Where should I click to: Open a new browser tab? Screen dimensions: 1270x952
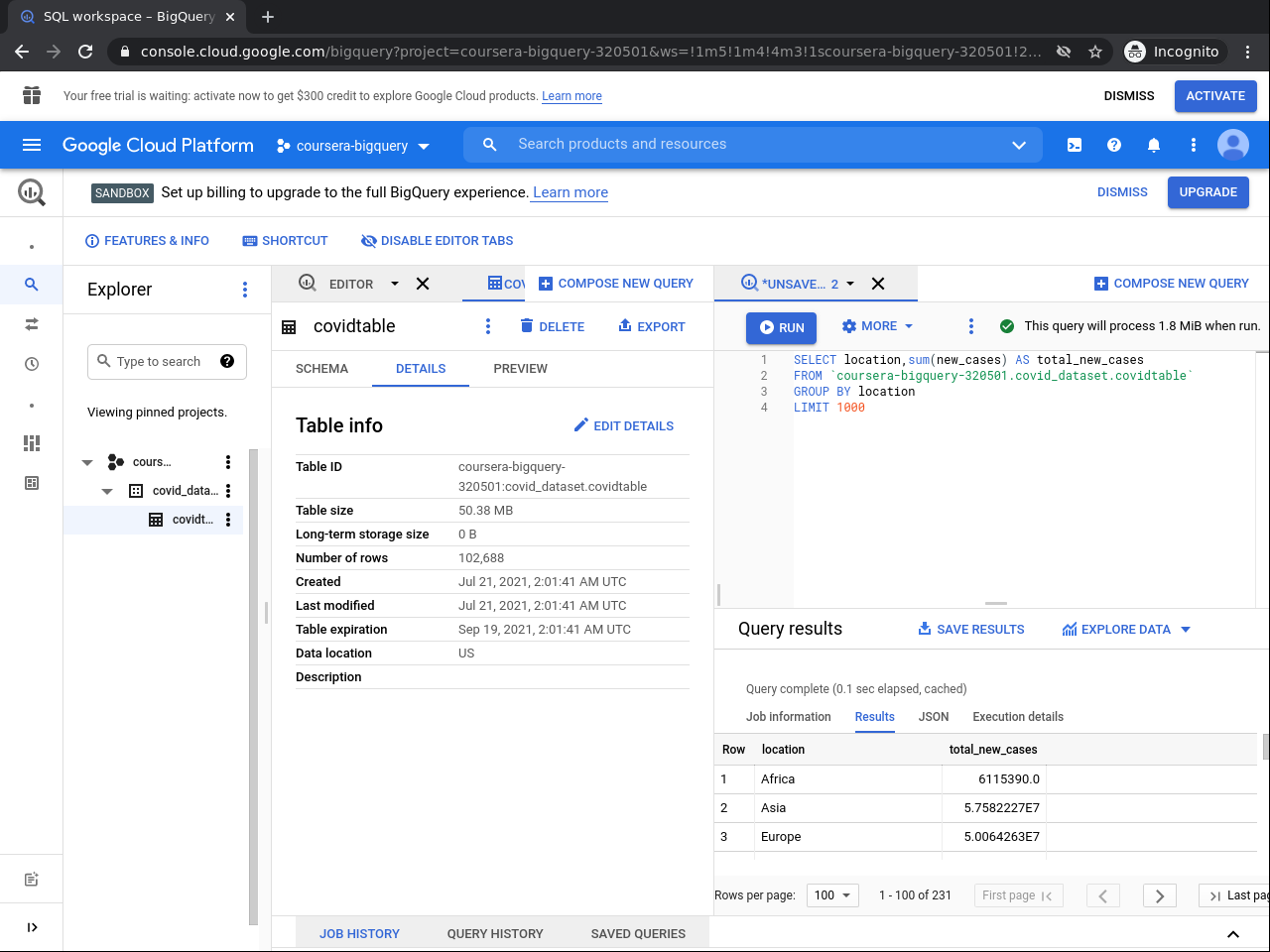click(268, 17)
